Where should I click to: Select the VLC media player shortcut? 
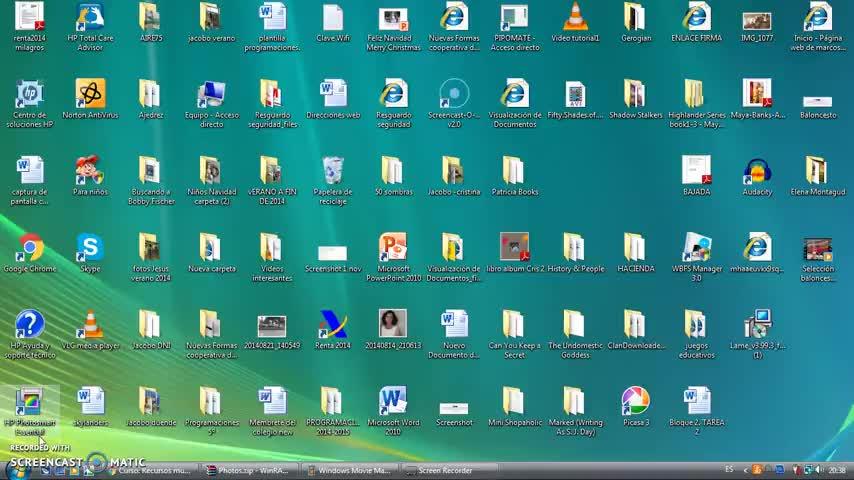(90, 324)
